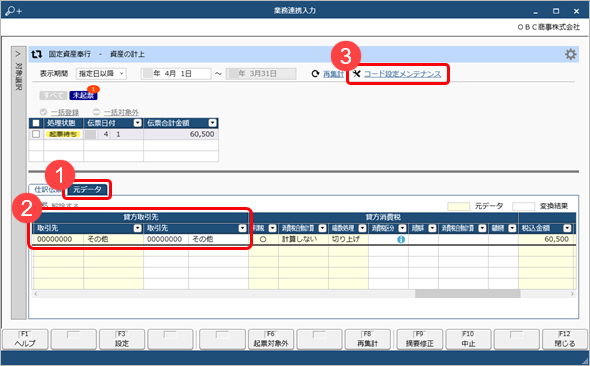Click the ＯＢＣ商事株式会社 company name
This screenshot has height=366, width=590.
point(548,27)
